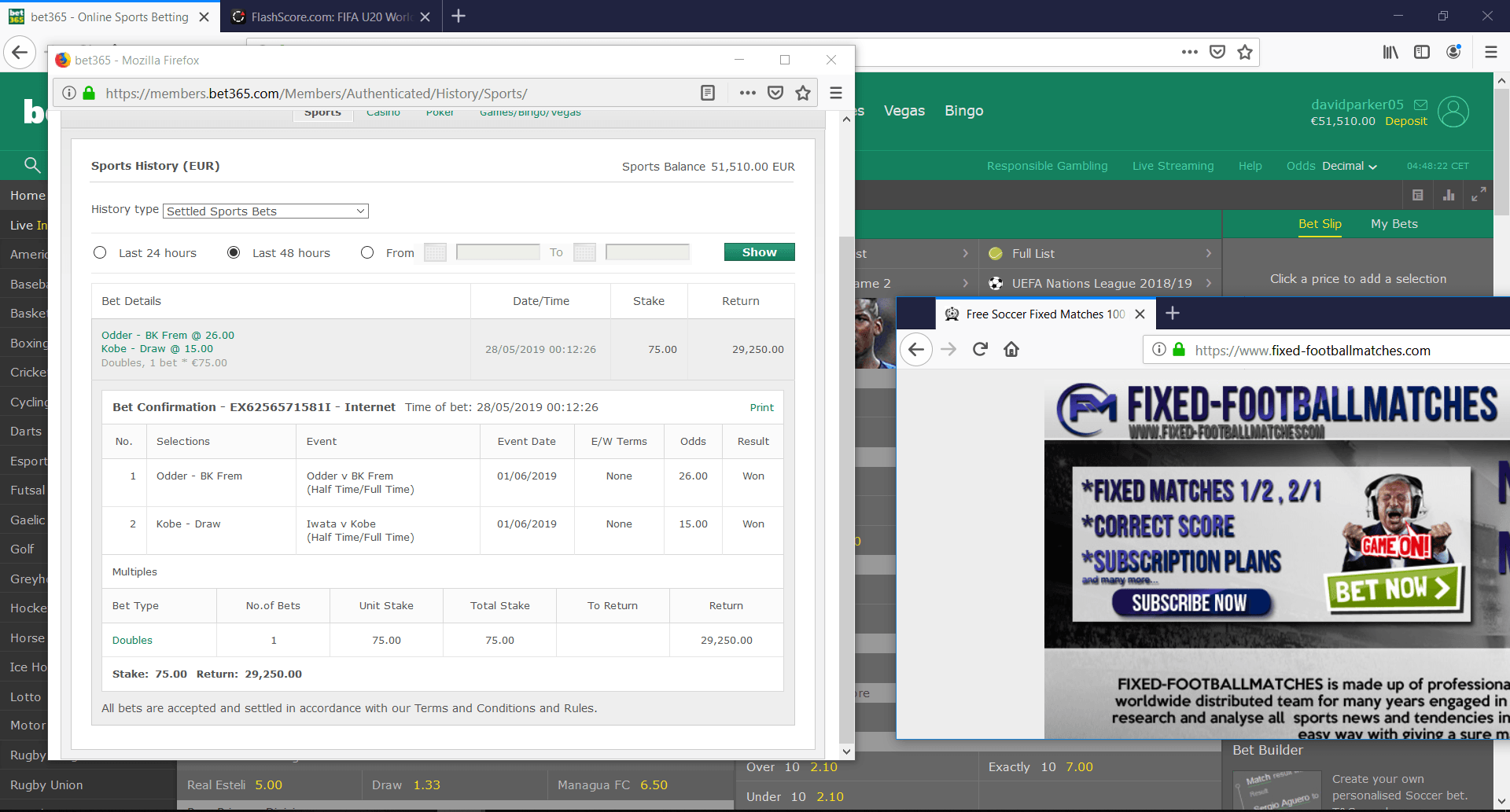The image size is (1510, 812).
Task: Open main window library icon
Action: coord(1390,52)
